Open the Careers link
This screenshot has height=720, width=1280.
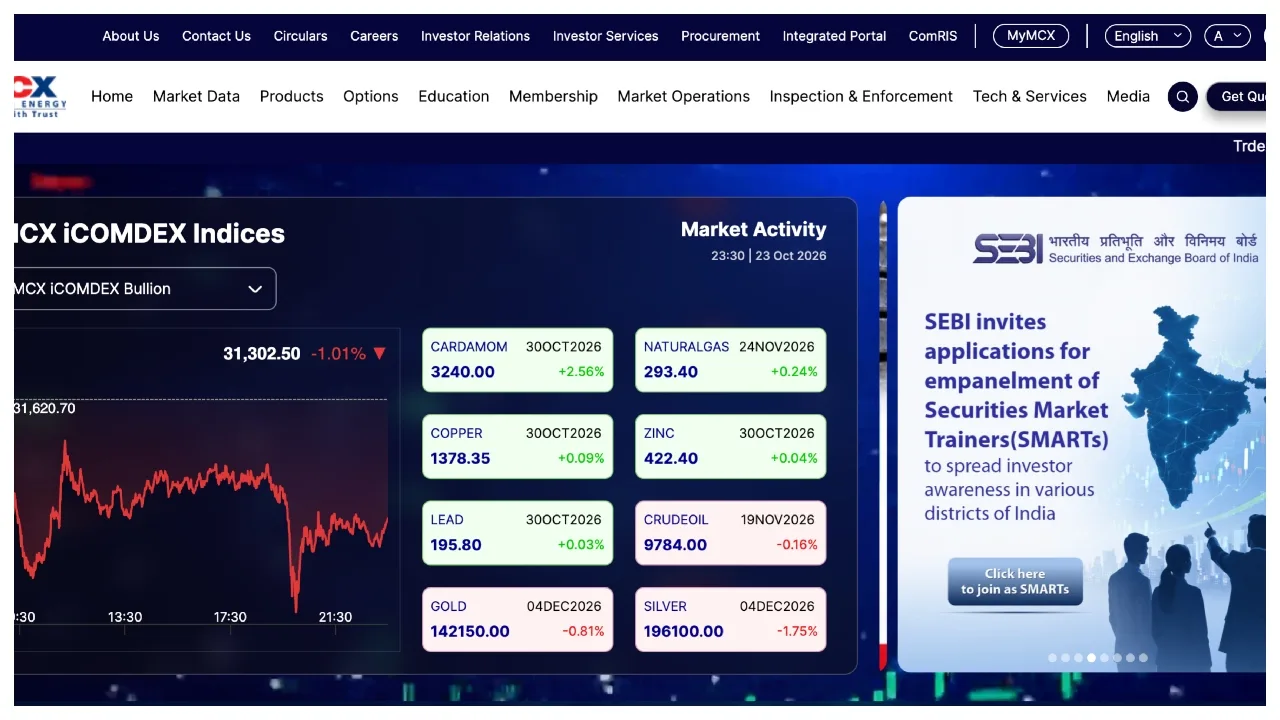click(x=374, y=36)
